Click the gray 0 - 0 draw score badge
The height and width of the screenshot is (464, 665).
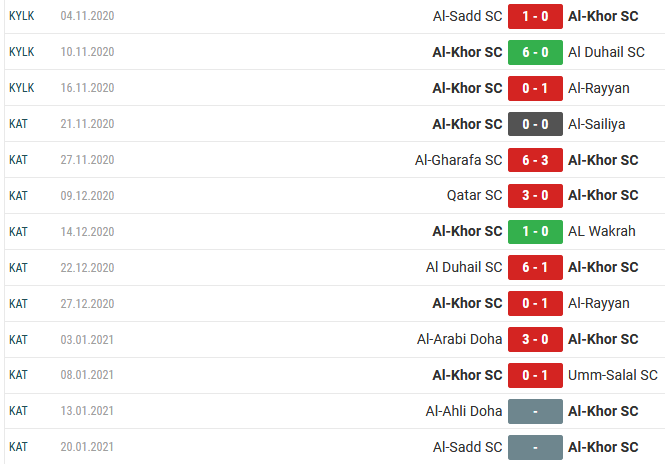click(535, 124)
